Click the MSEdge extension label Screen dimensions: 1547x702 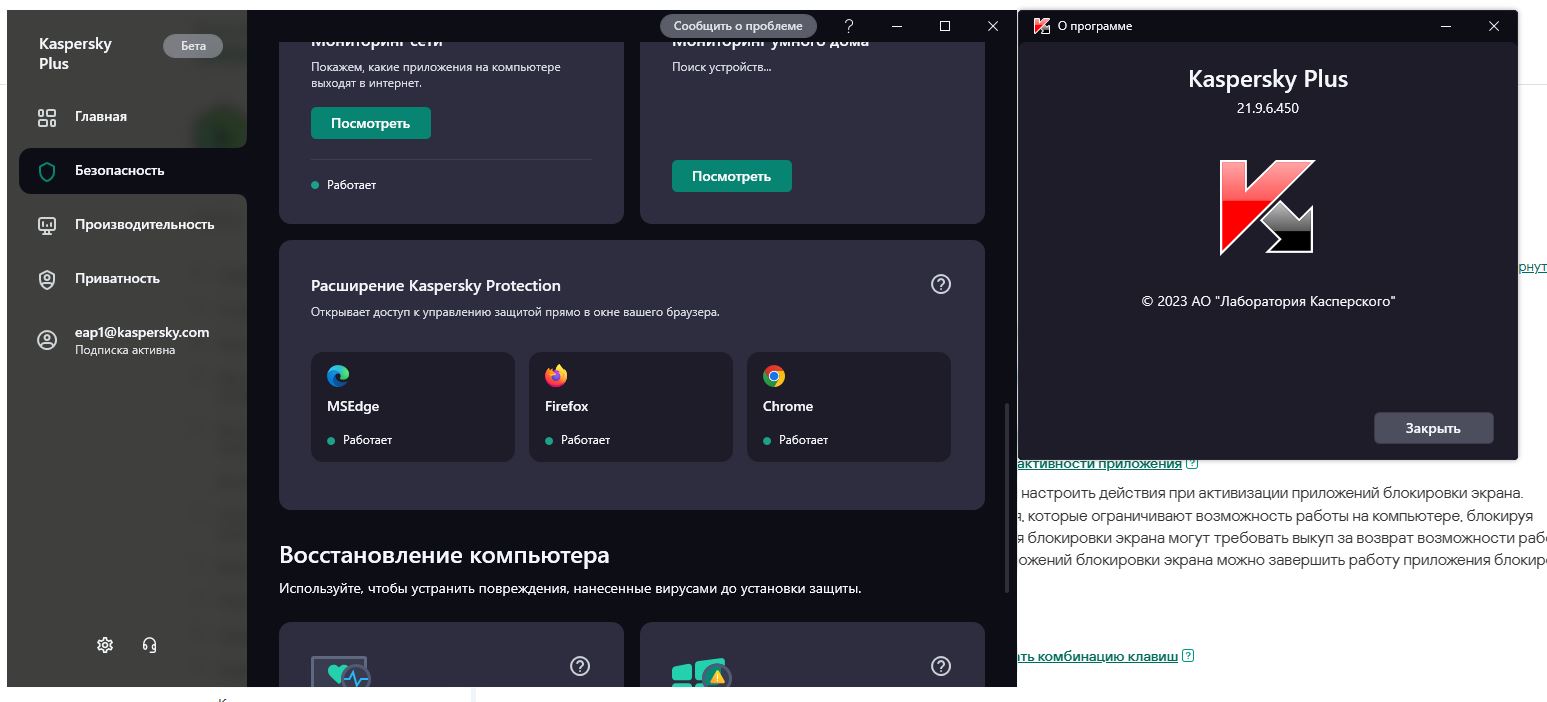(x=353, y=406)
